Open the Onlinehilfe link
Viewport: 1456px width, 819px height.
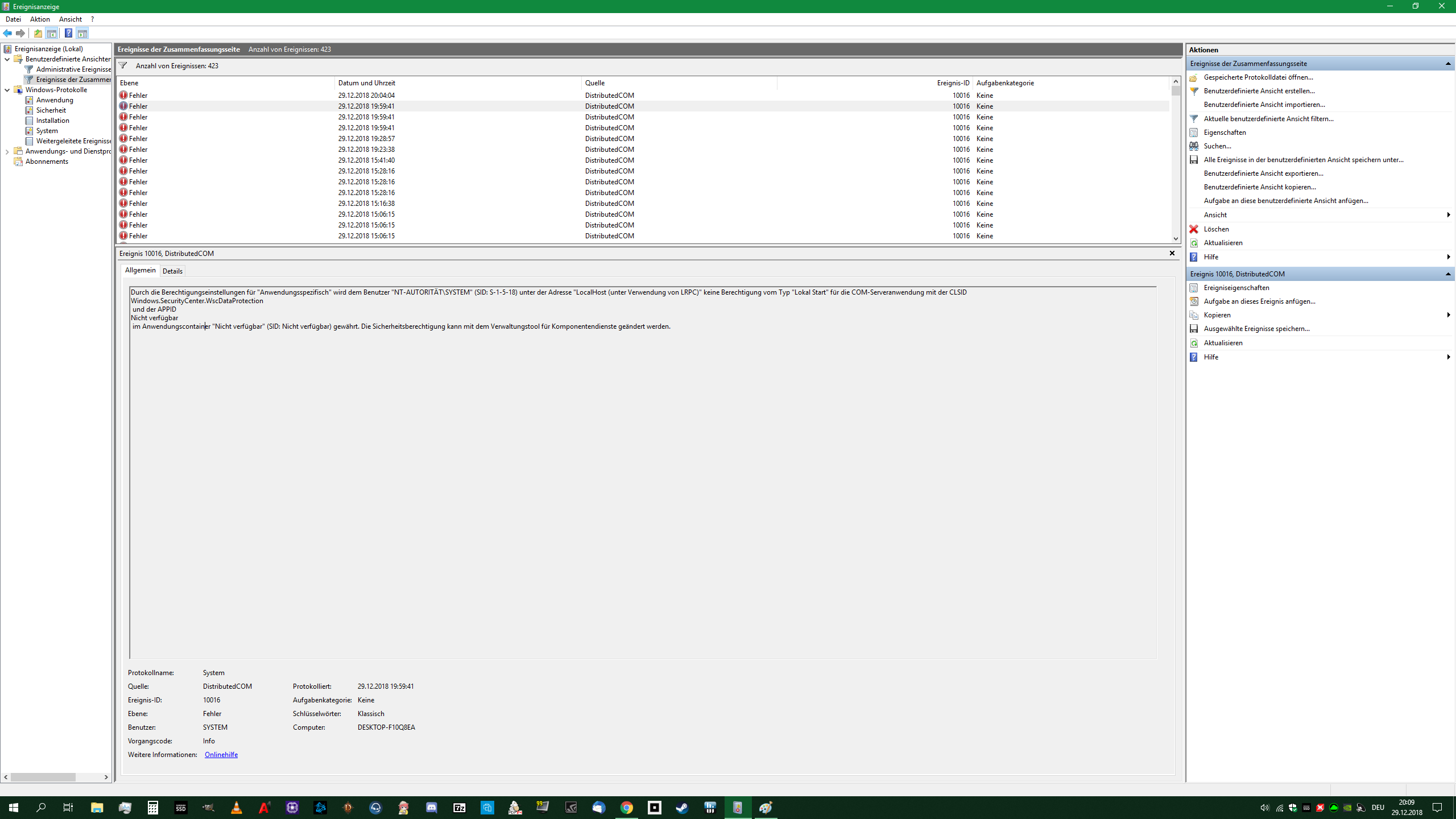coord(221,755)
